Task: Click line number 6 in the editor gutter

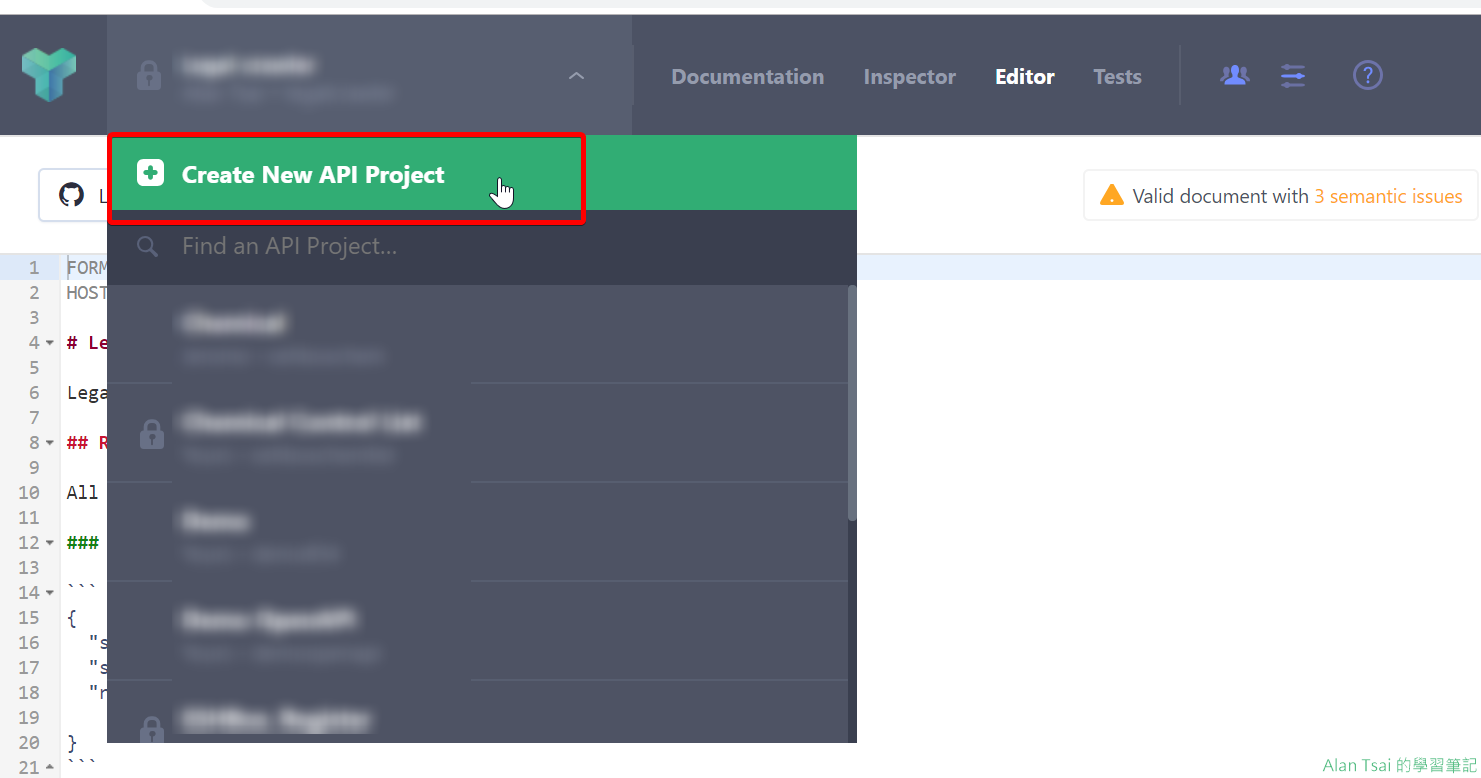Action: [34, 393]
